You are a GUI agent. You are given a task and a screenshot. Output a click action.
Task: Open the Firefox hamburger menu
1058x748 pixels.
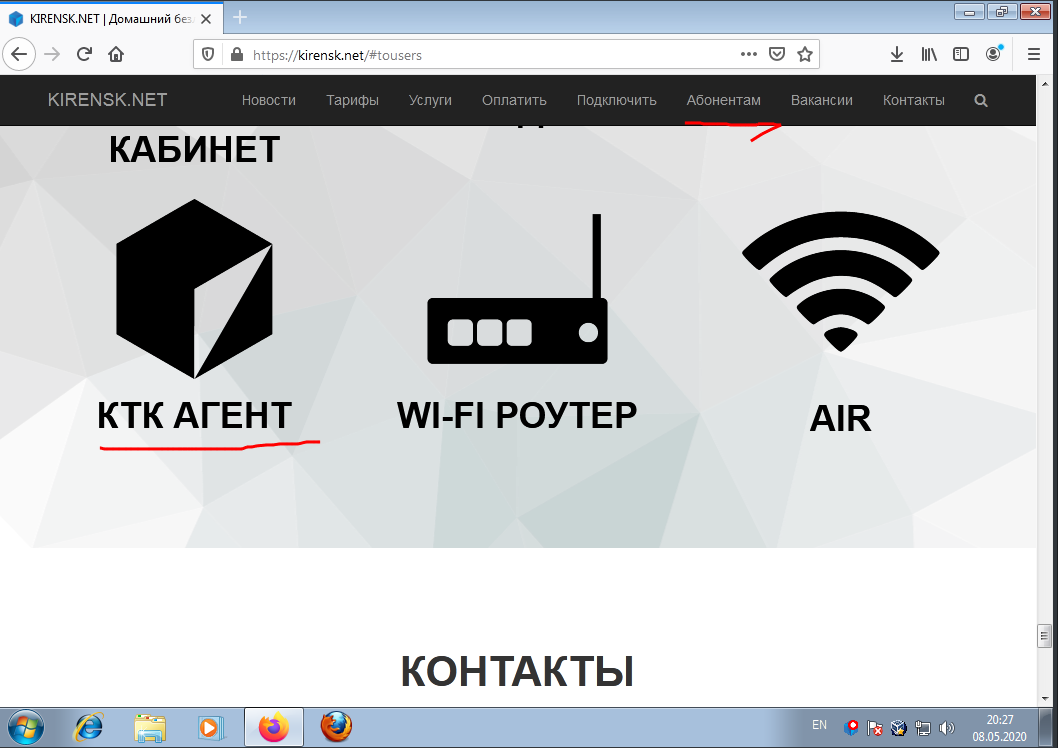pyautogui.click(x=1033, y=54)
